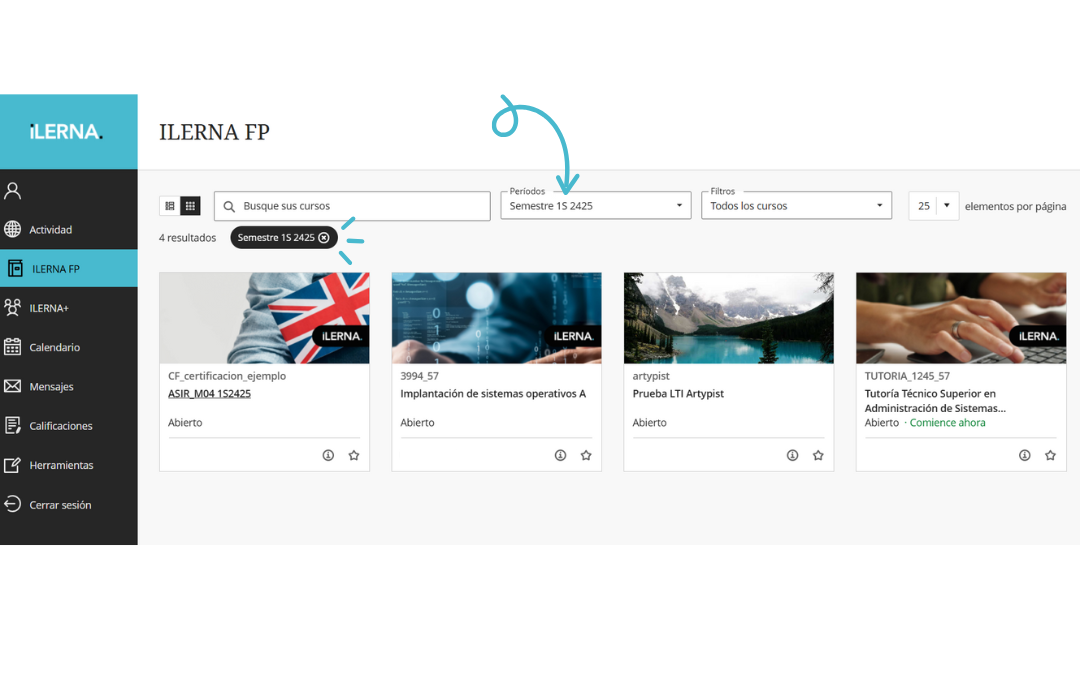
Task: Open the mountain lake course thumbnail
Action: [x=729, y=318]
